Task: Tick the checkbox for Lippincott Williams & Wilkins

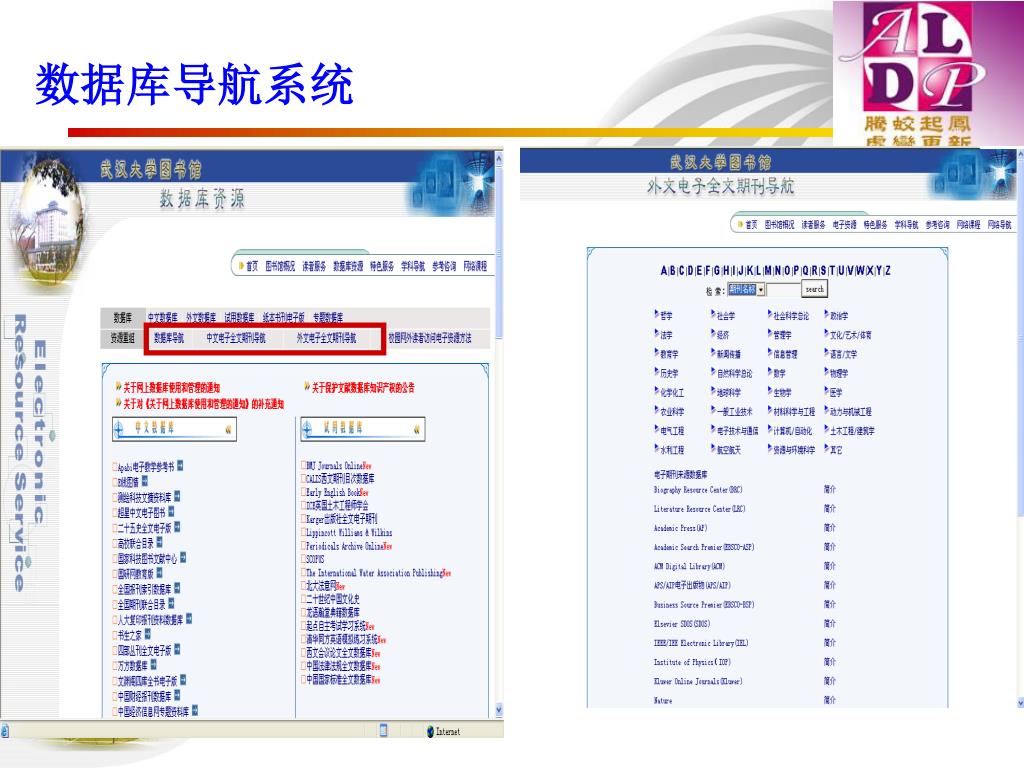Action: tap(304, 532)
